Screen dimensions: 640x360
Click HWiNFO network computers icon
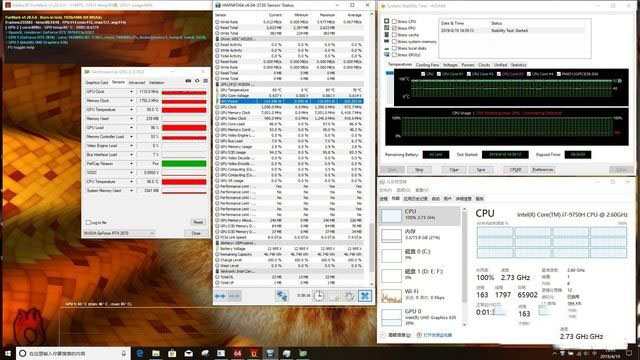pos(282,296)
